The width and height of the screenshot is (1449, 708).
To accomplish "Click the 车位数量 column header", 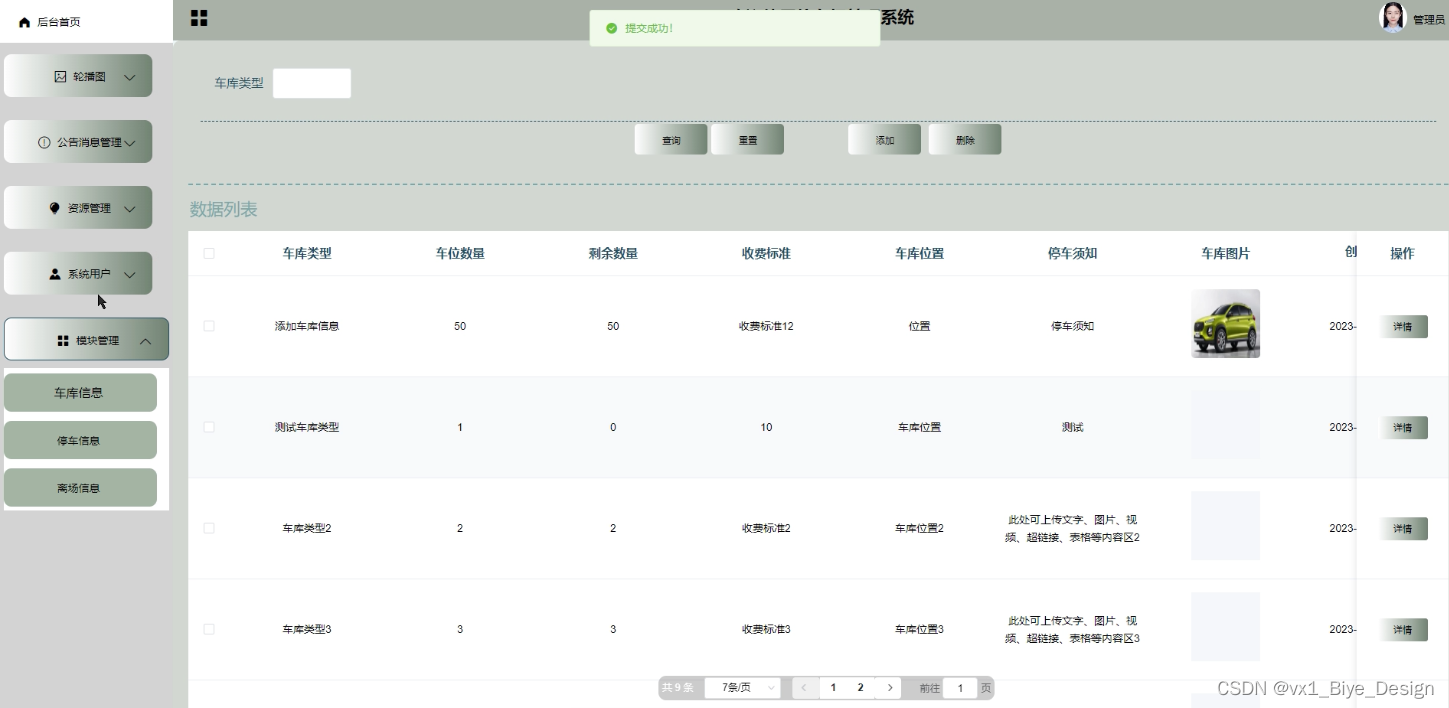I will [460, 253].
